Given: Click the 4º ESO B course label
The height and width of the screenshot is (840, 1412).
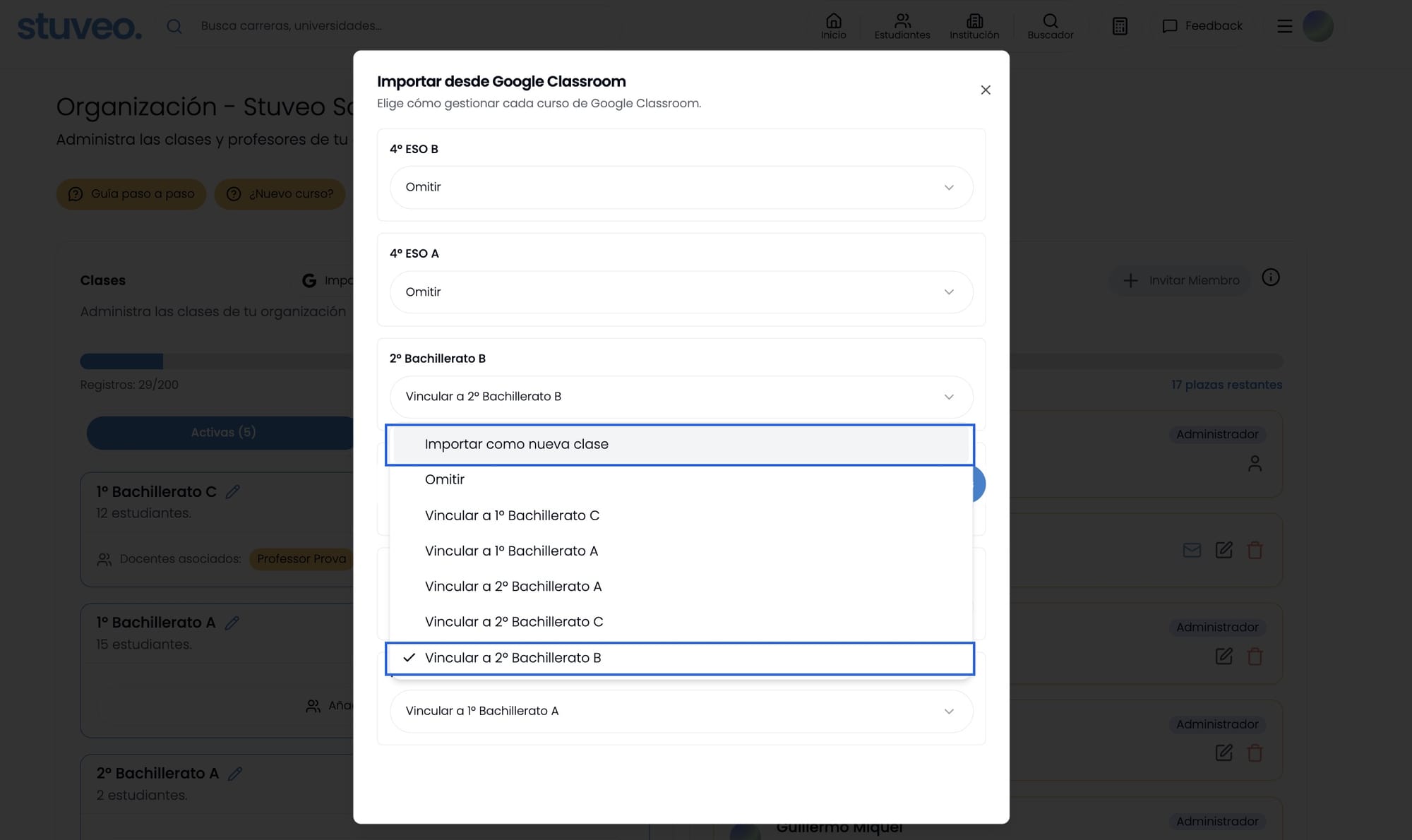Looking at the screenshot, I should pyautogui.click(x=414, y=149).
